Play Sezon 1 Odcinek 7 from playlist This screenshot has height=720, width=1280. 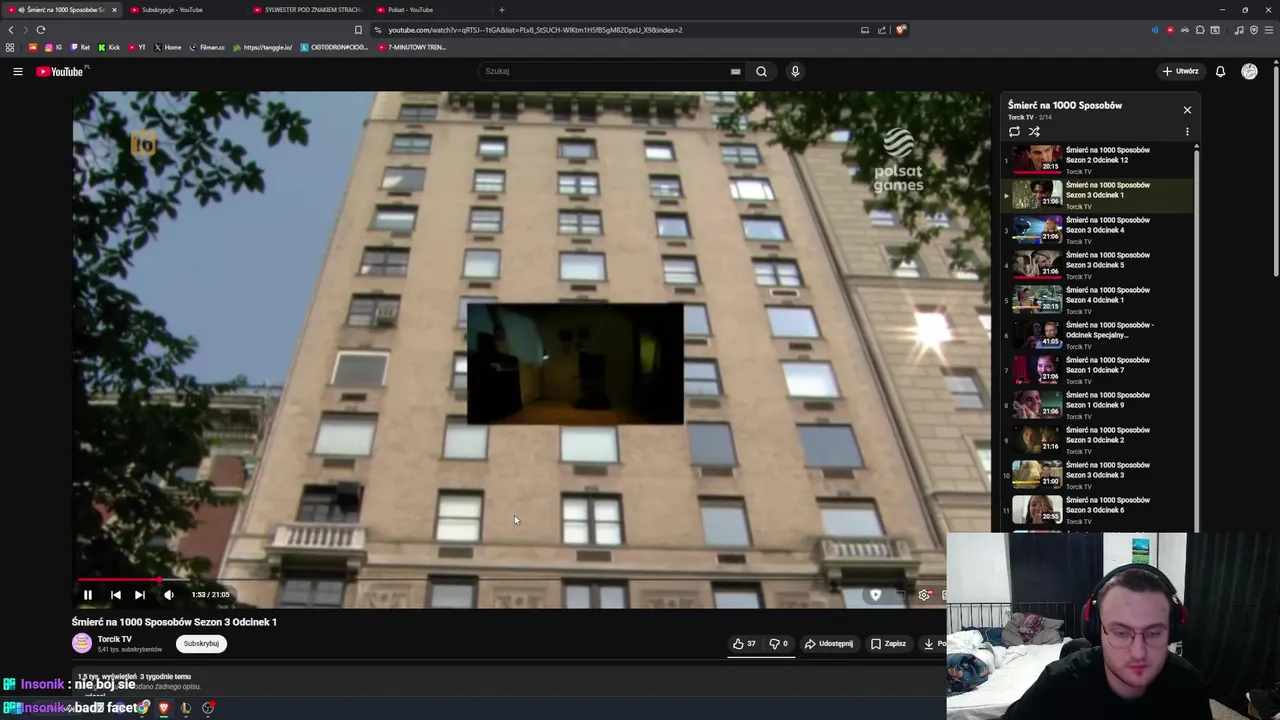pos(1097,370)
